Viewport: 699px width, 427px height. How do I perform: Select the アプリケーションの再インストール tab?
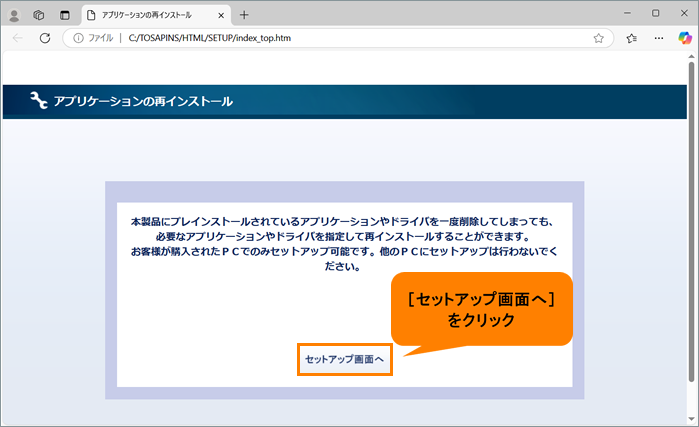tap(156, 15)
